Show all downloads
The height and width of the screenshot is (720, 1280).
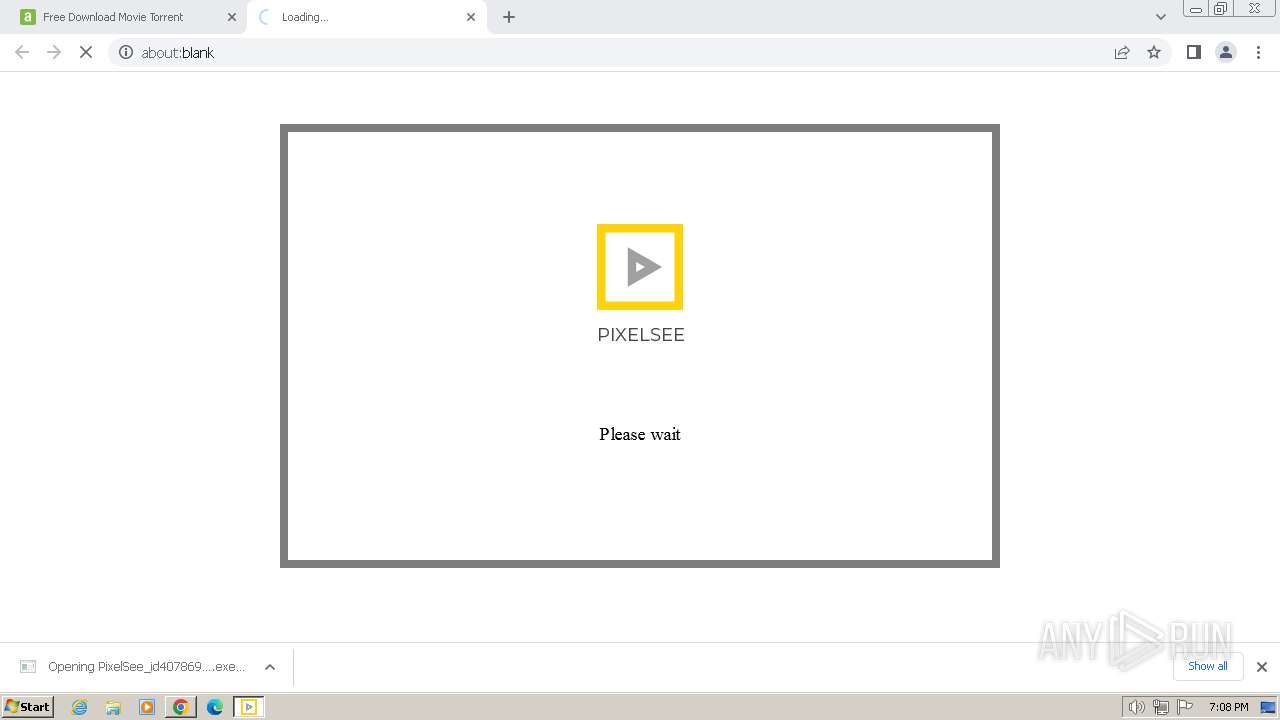pyautogui.click(x=1208, y=666)
